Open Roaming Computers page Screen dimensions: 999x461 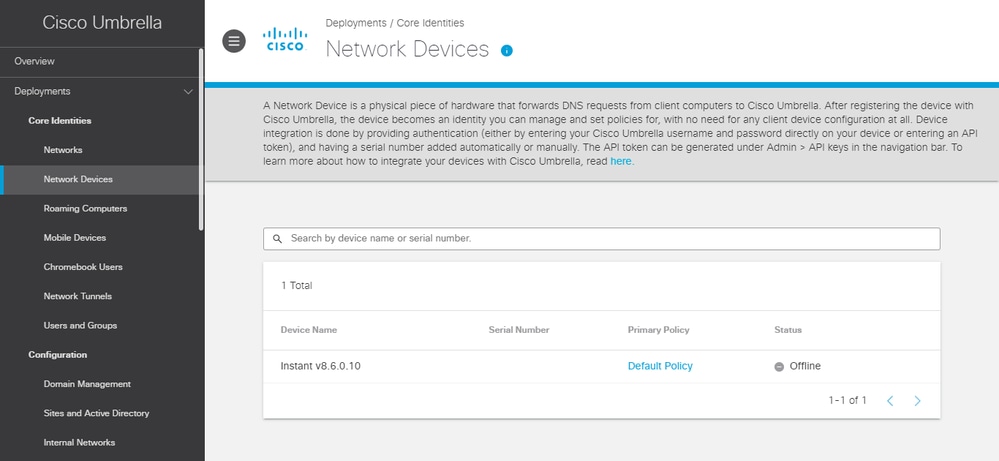pos(85,208)
